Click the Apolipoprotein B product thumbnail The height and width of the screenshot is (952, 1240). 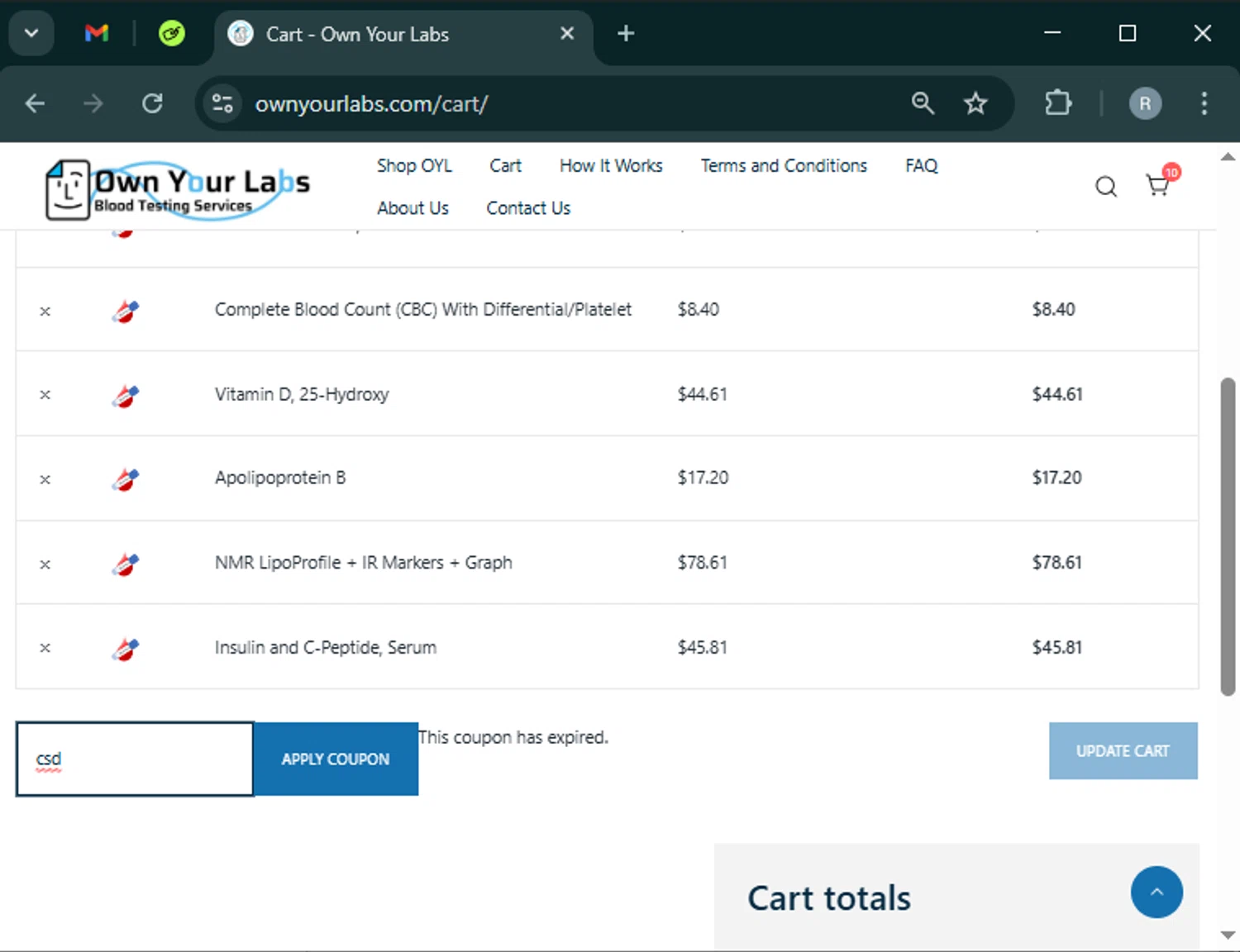click(x=126, y=479)
